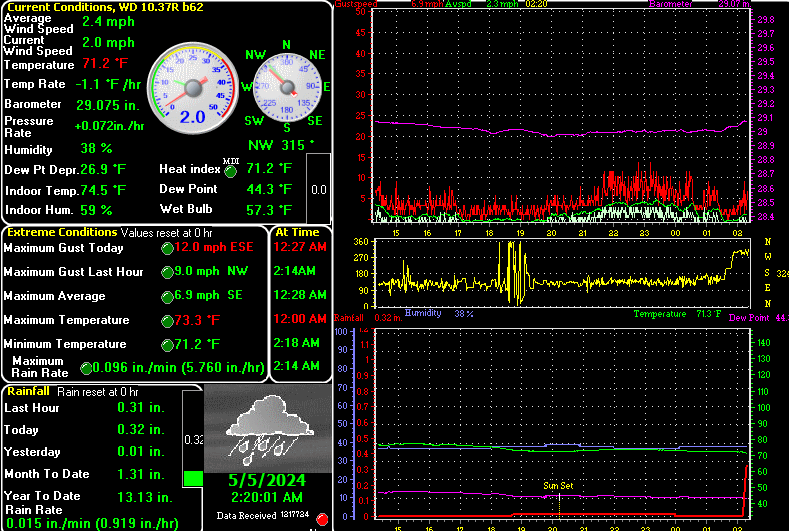Click the Extreme Conditions heading
789x531 pixels.
tap(62, 231)
